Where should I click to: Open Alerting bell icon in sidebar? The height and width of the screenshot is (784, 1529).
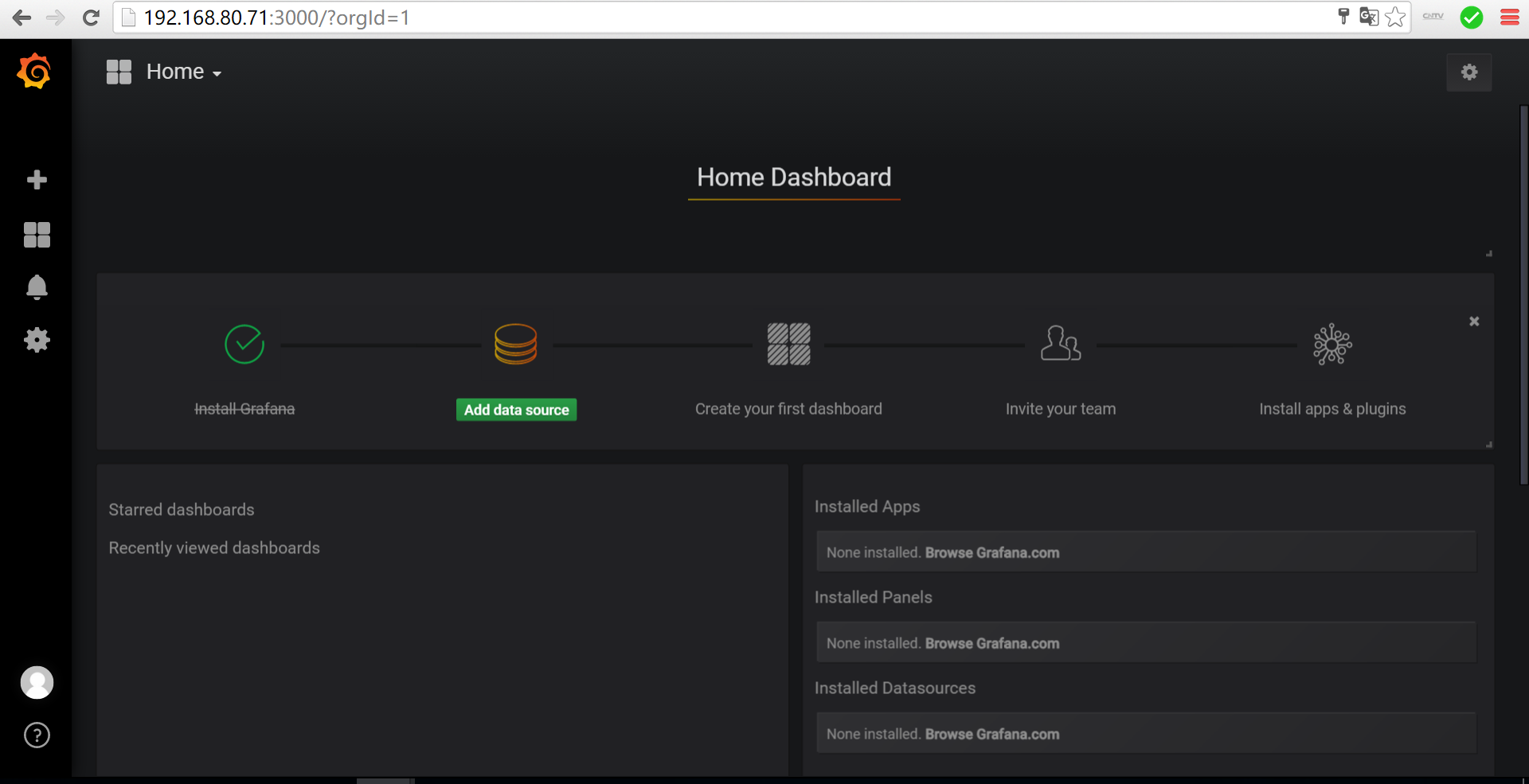tap(37, 287)
